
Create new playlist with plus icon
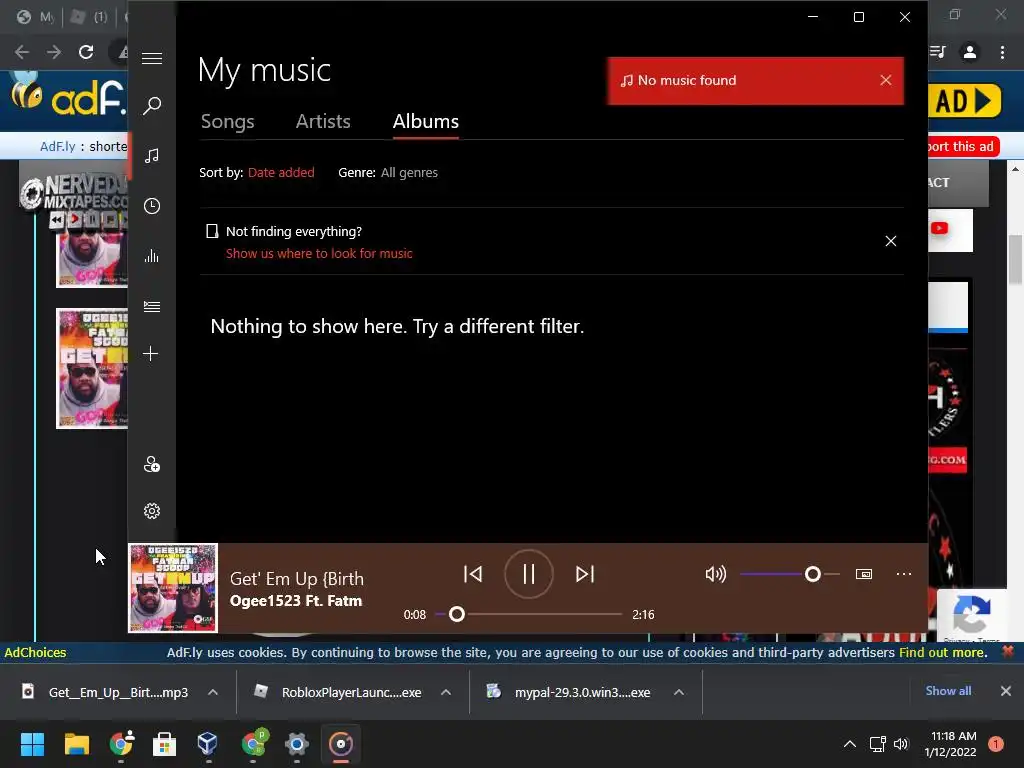coord(151,353)
